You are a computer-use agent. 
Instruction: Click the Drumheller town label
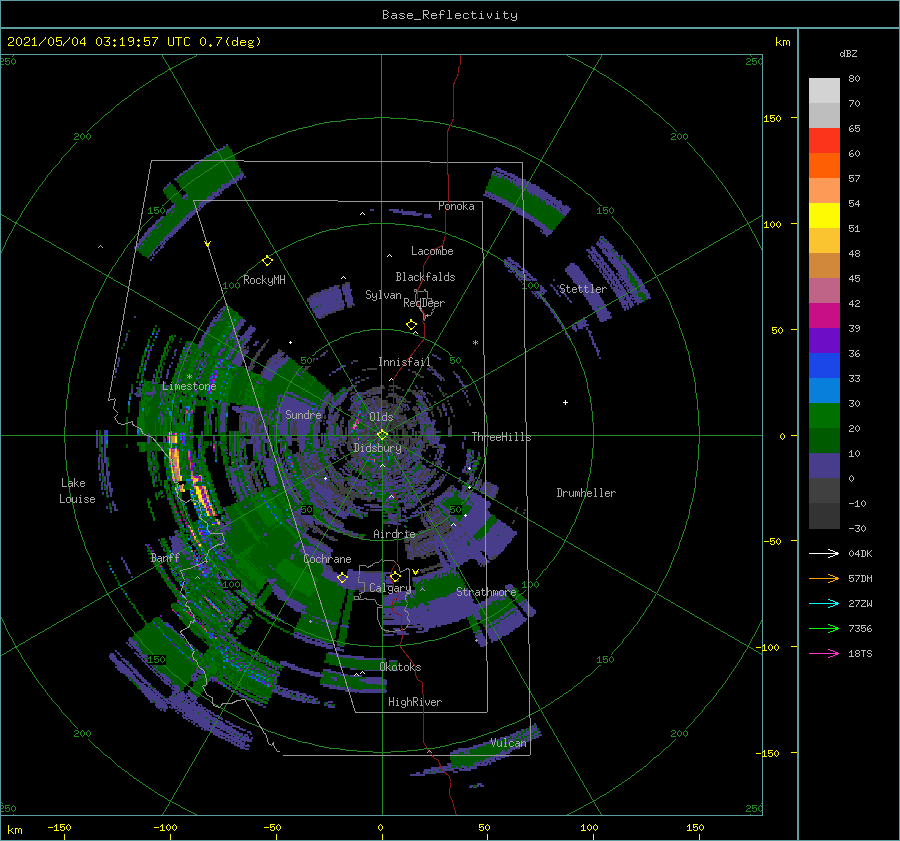[x=586, y=493]
